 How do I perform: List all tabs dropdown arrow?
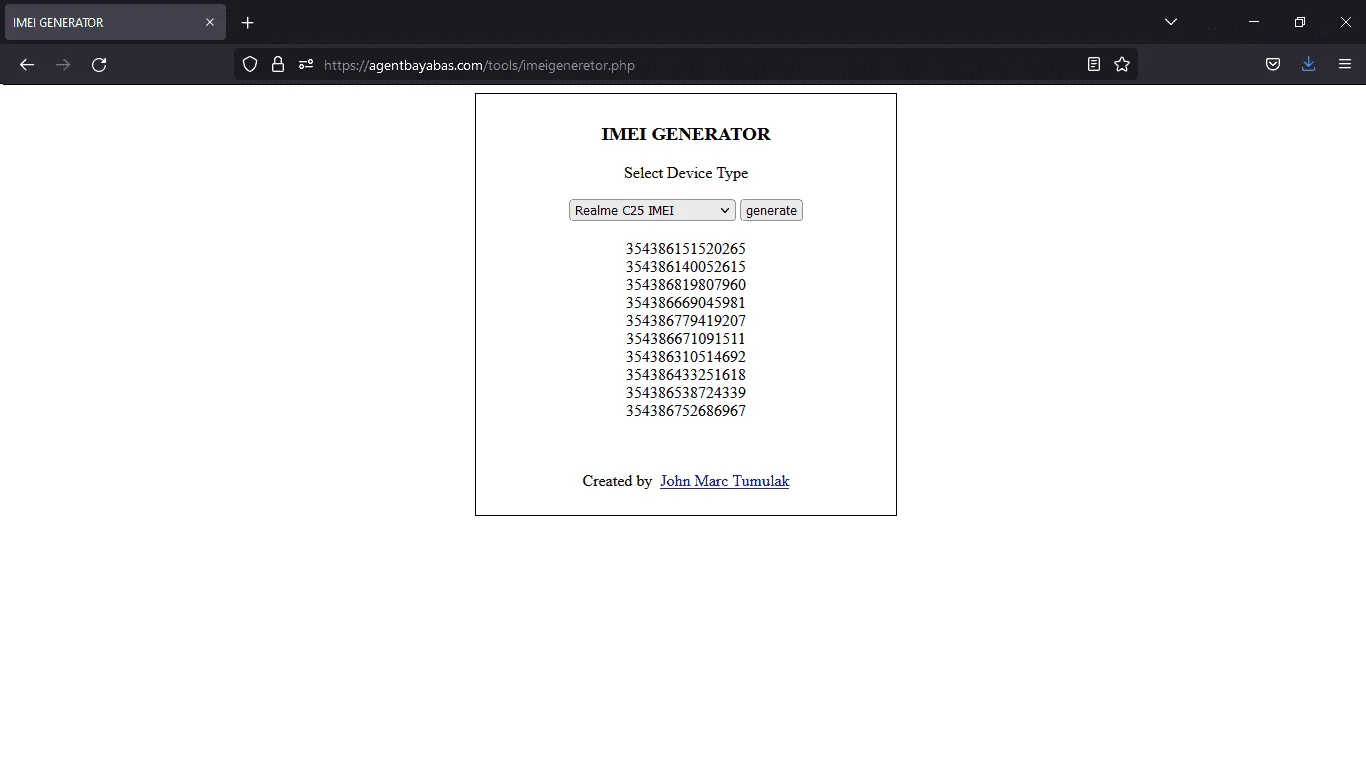[1171, 22]
